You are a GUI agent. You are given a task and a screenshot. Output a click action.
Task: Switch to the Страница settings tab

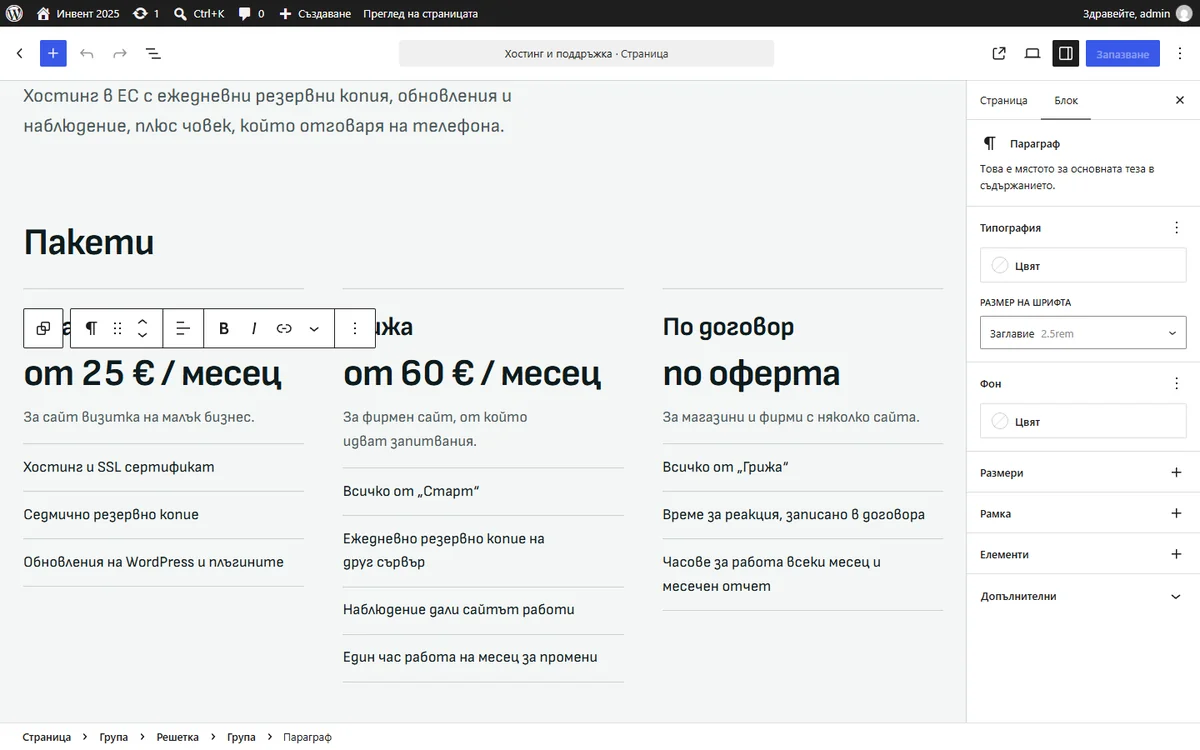point(1004,100)
